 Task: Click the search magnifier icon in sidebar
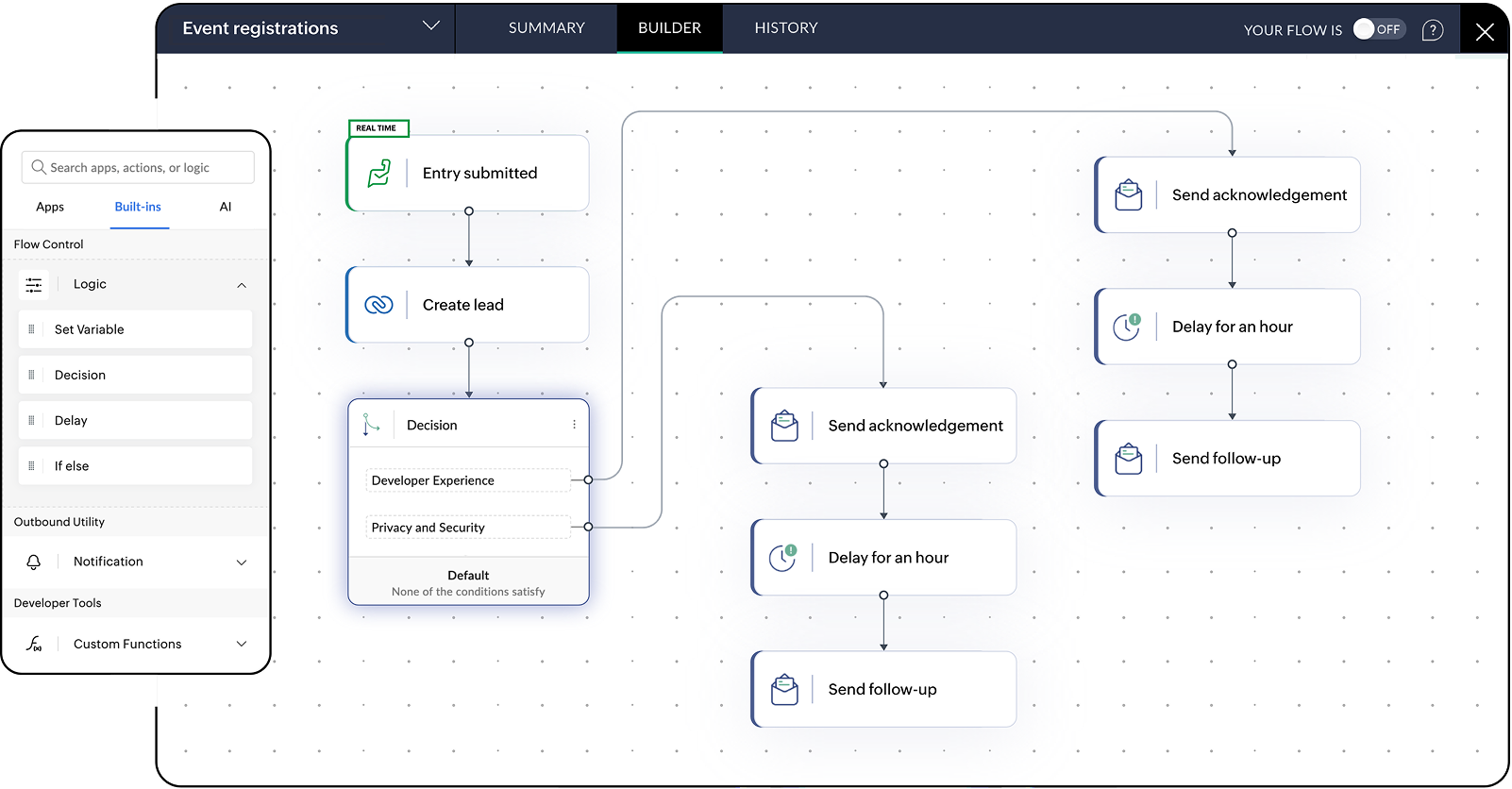click(39, 167)
